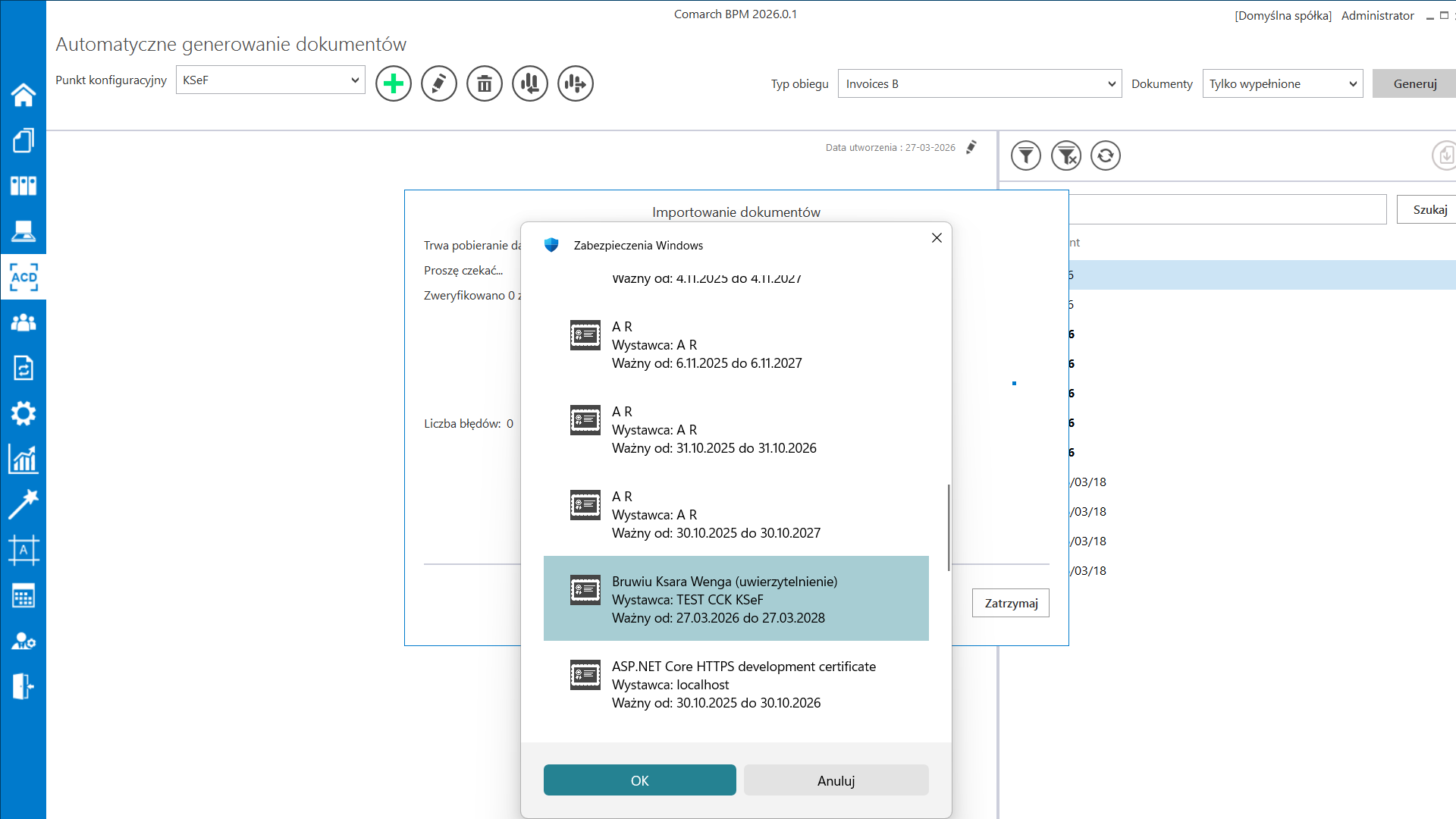This screenshot has height=819, width=1456.
Task: Click the green plus add button
Action: point(393,83)
